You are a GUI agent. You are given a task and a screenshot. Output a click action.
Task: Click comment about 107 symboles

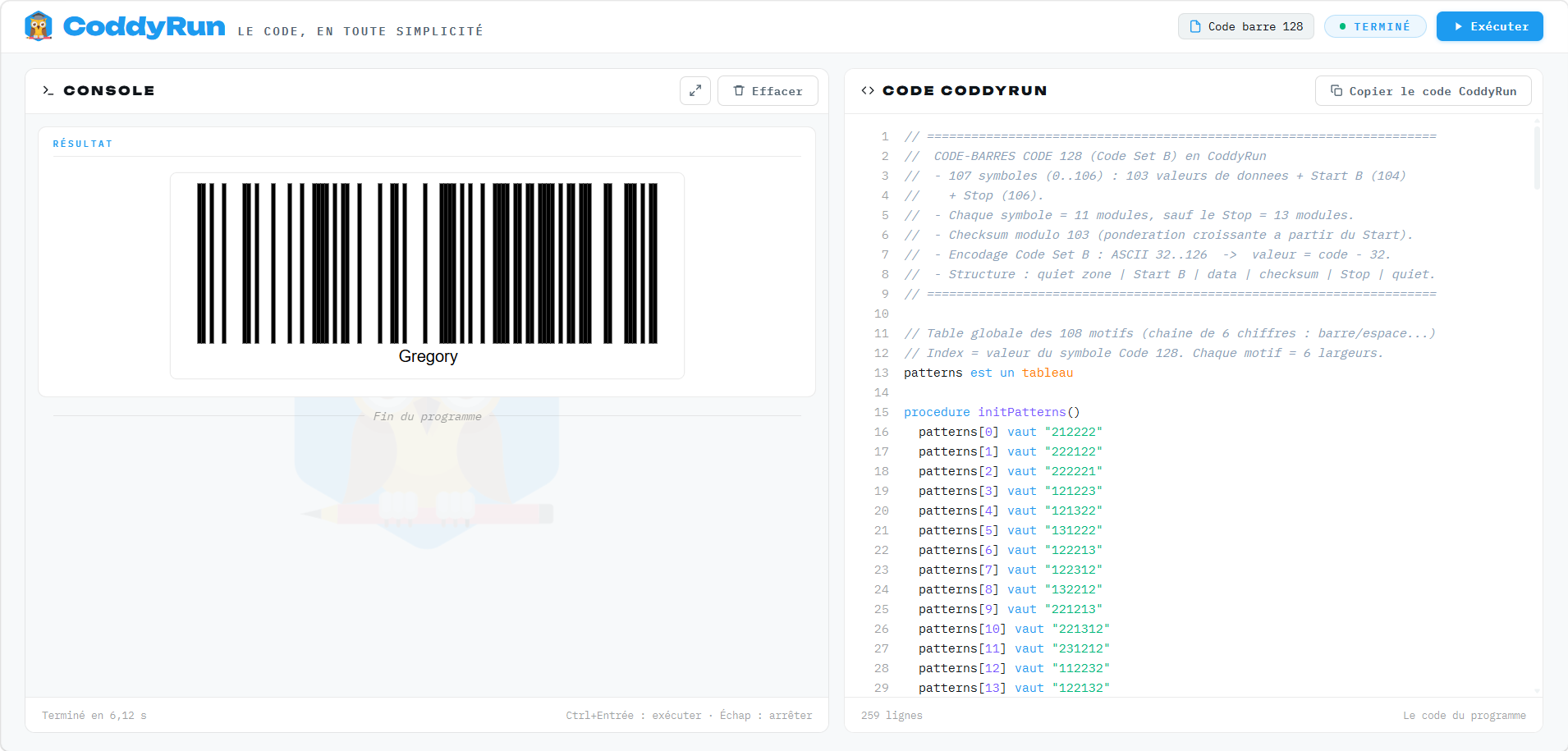[1155, 176]
